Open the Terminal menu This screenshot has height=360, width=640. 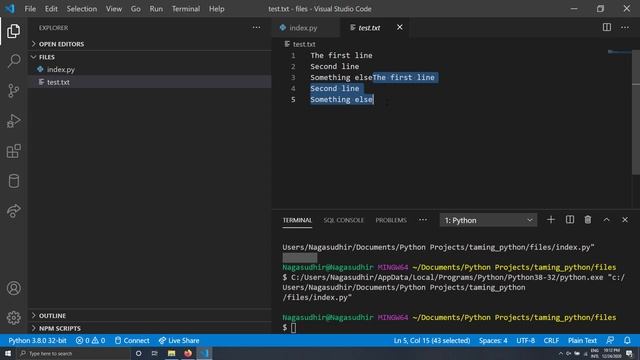pyautogui.click(x=186, y=9)
